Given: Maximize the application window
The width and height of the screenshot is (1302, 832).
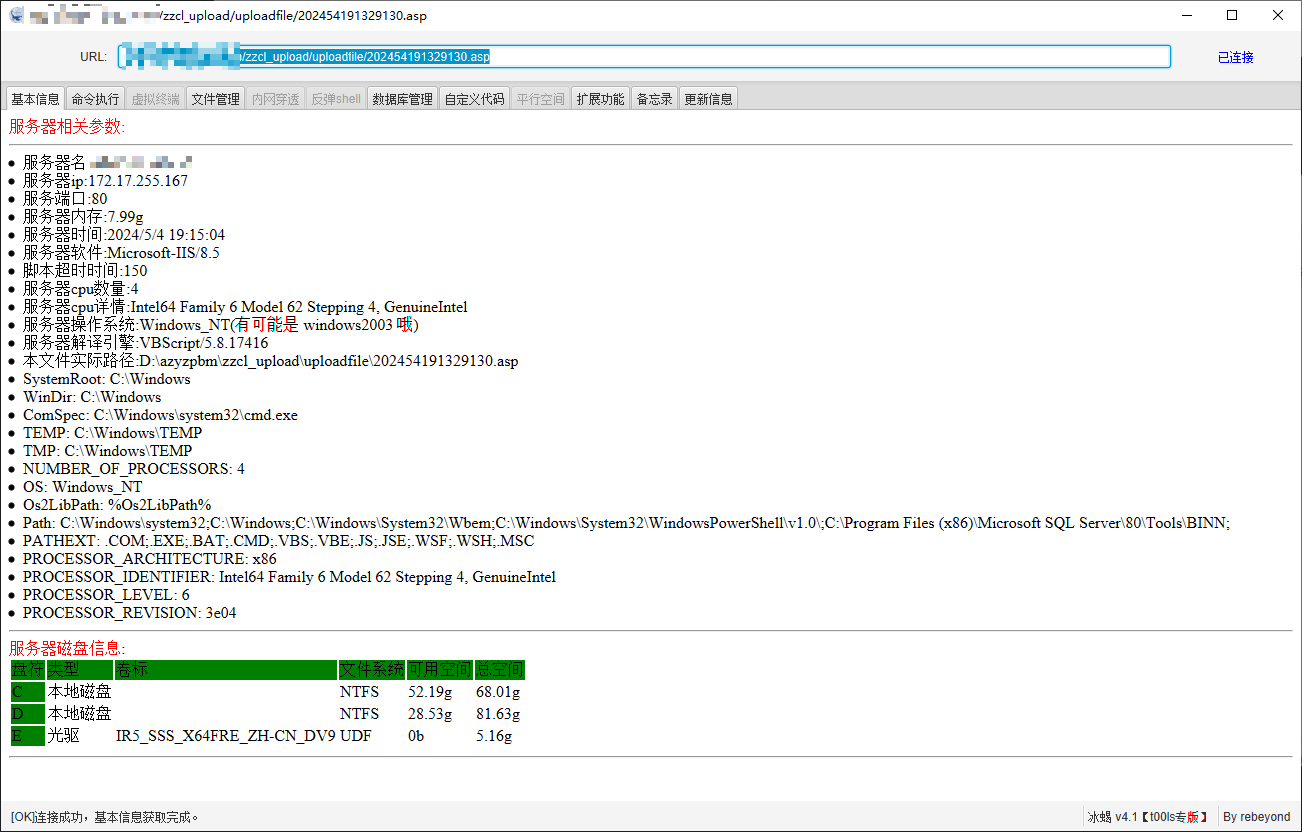Looking at the screenshot, I should pos(1232,15).
